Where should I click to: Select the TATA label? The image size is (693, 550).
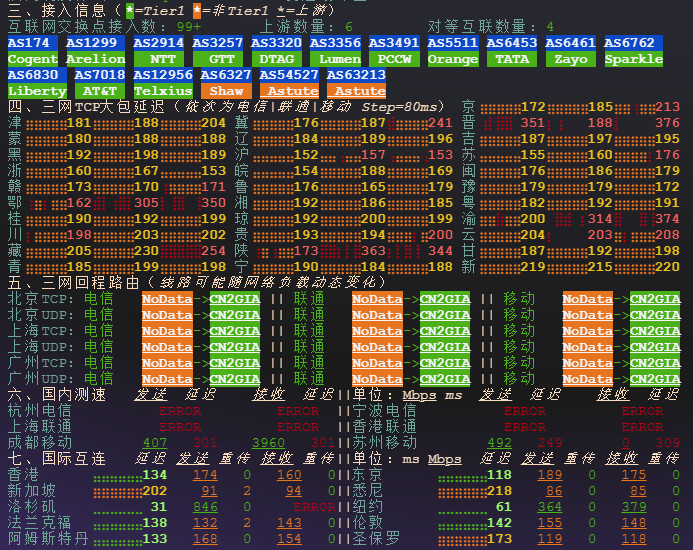point(512,59)
